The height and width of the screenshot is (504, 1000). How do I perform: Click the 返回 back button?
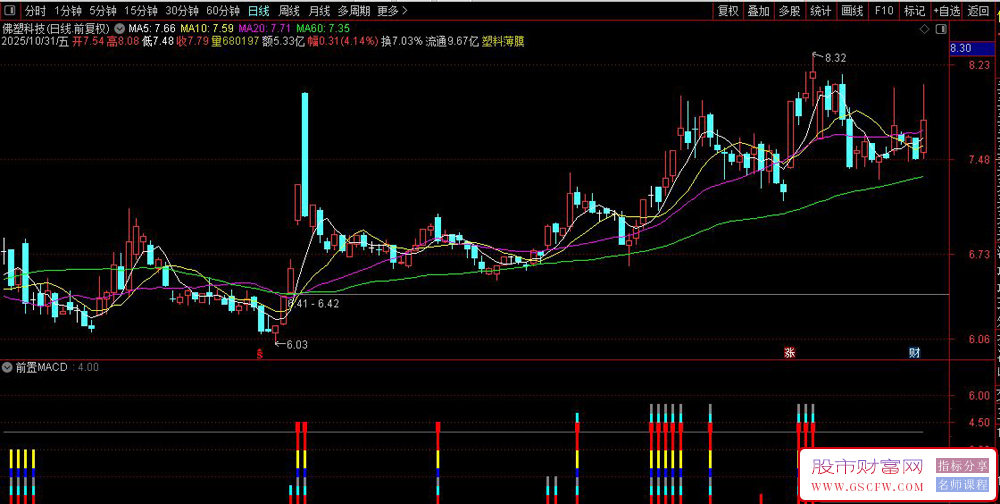(x=978, y=11)
